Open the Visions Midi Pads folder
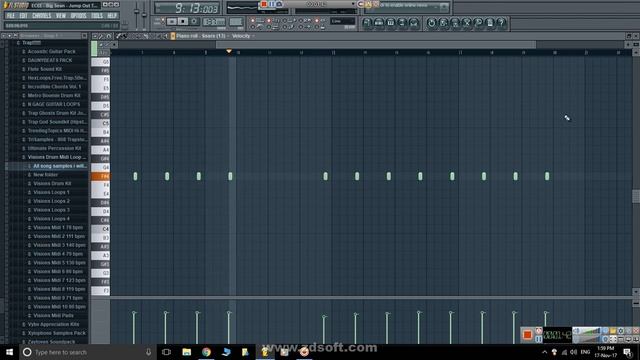Viewport: 640px width, 360px height. click(x=53, y=316)
